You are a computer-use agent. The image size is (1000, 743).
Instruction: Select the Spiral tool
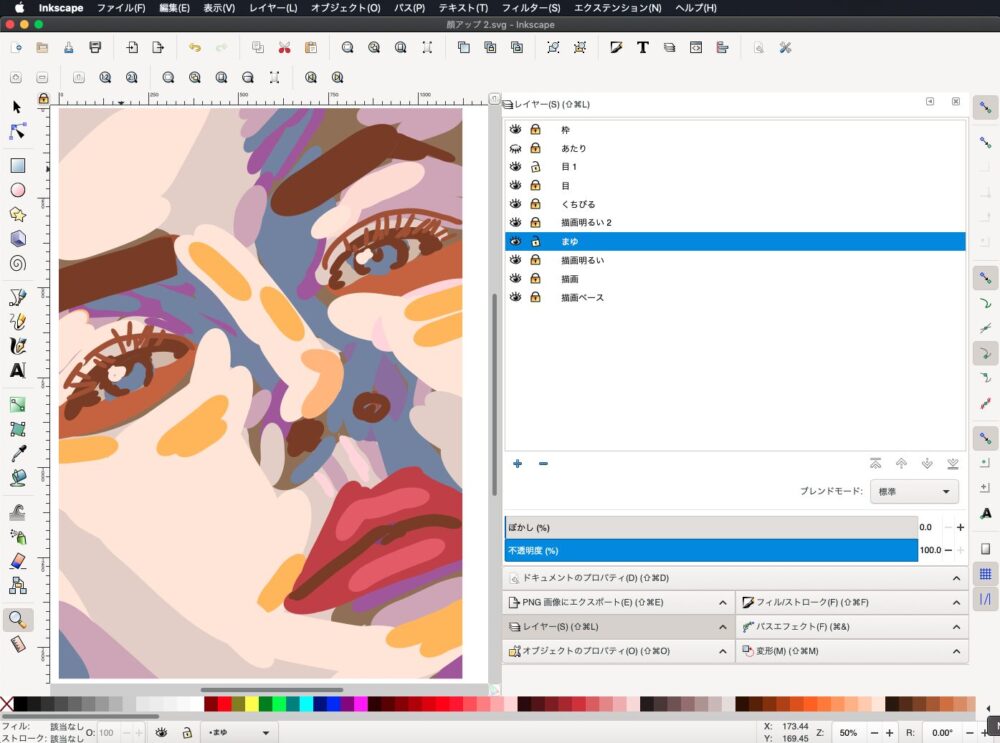(x=17, y=264)
